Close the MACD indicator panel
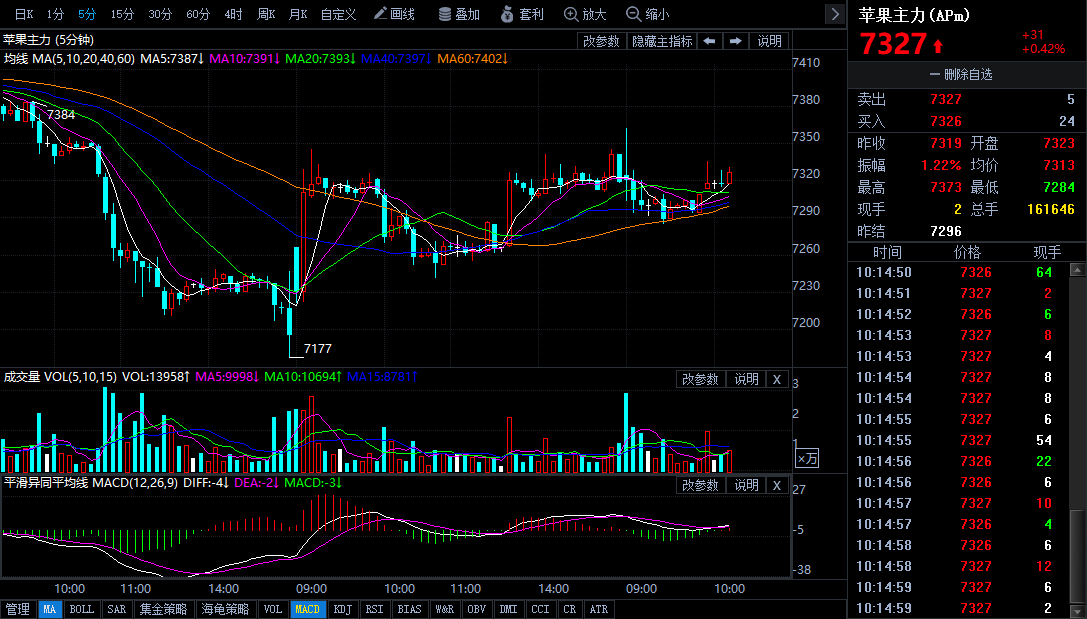Image resolution: width=1087 pixels, height=619 pixels. click(x=777, y=485)
